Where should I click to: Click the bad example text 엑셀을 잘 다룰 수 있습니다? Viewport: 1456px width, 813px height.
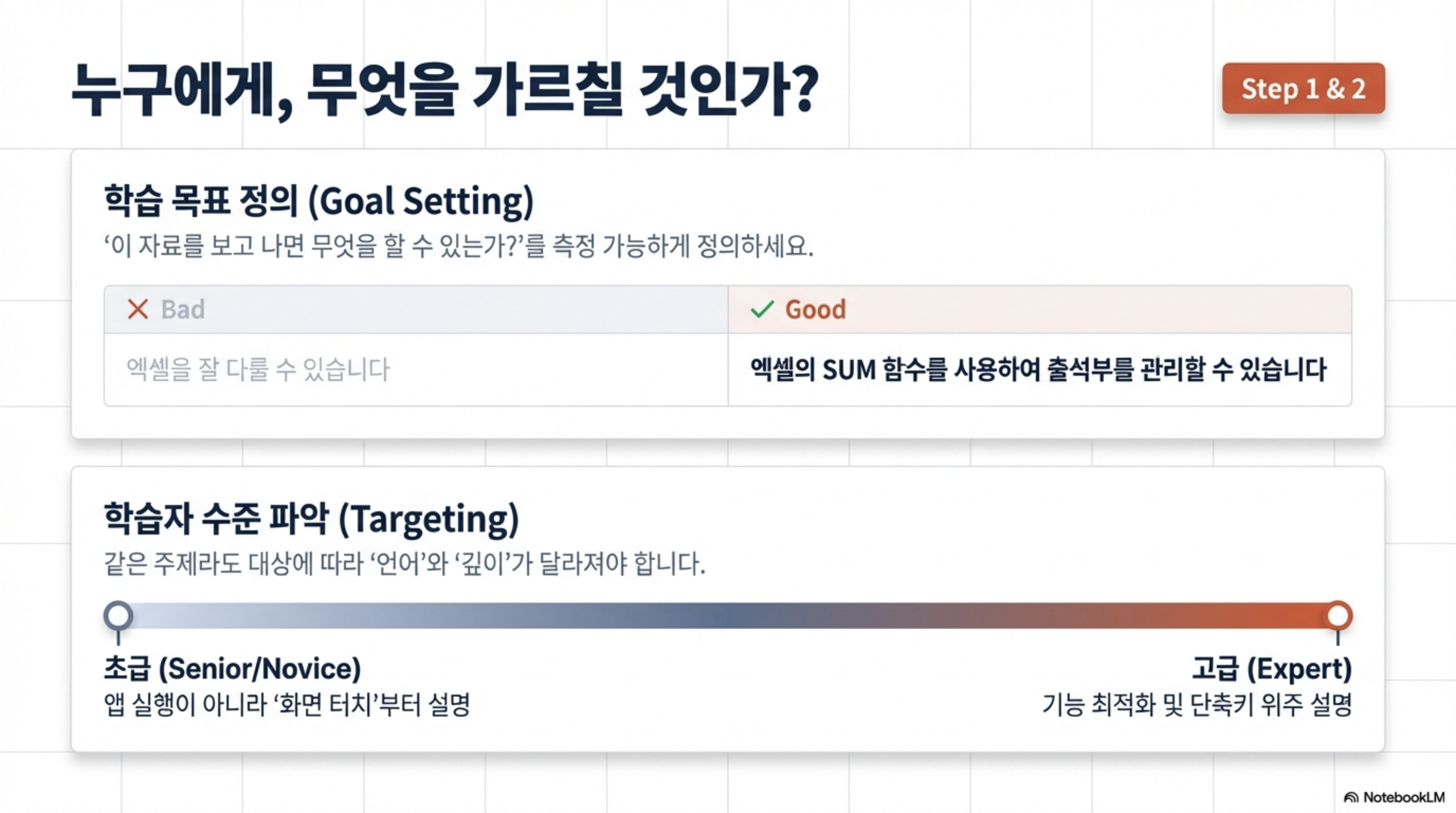pos(258,369)
